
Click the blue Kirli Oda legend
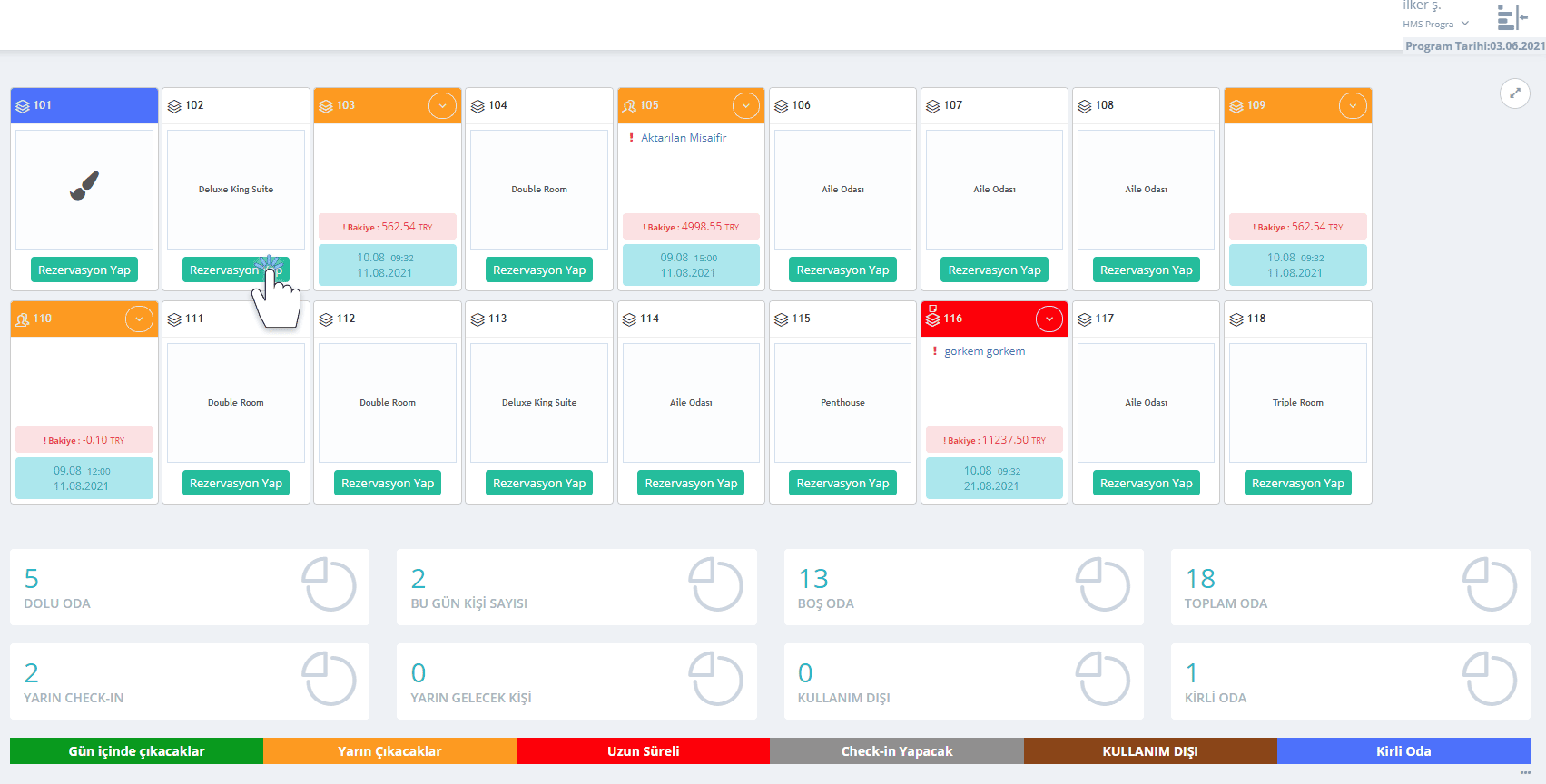point(1403,751)
